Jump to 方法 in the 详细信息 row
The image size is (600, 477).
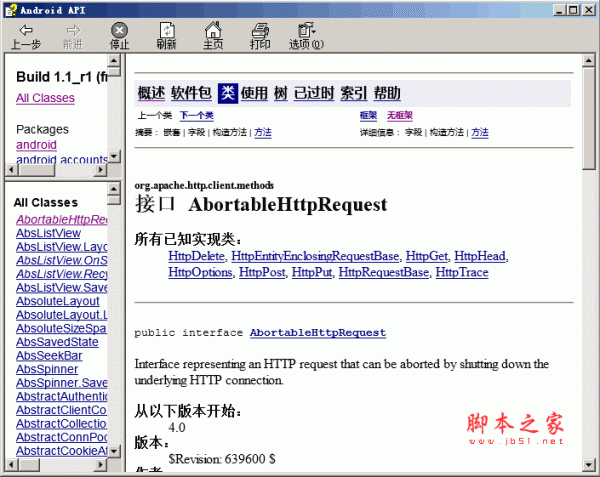(x=480, y=132)
